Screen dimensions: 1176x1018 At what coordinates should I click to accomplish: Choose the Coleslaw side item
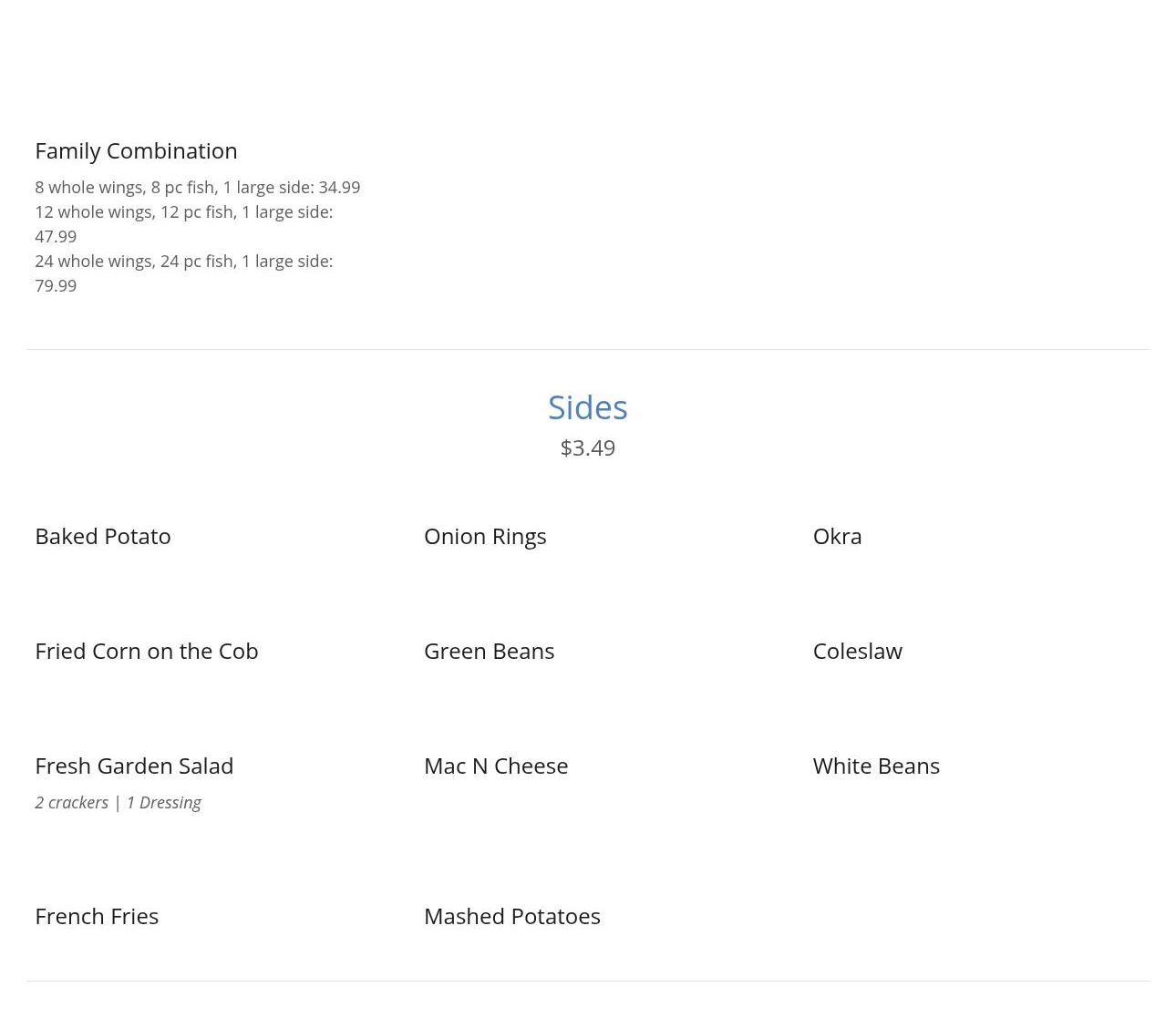pos(857,651)
